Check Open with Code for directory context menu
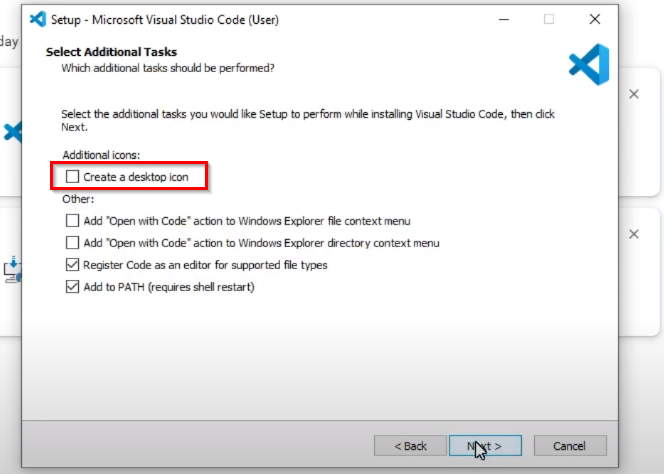 click(72, 243)
